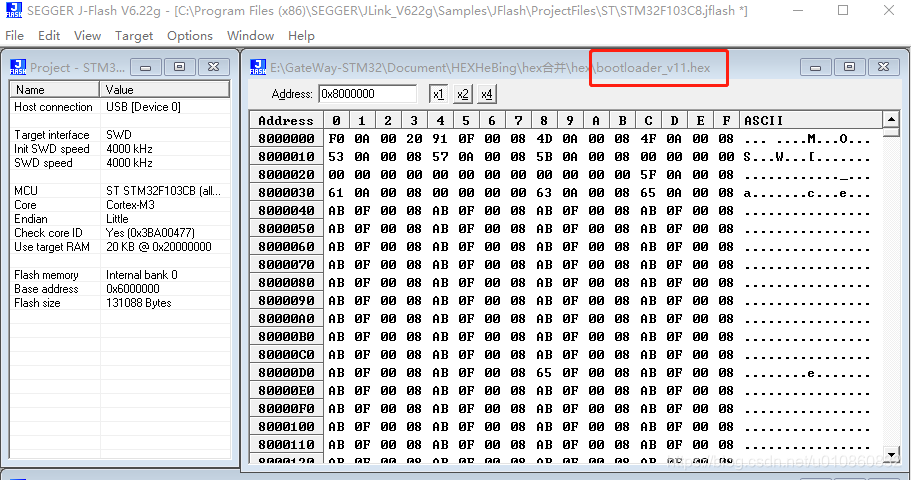Select the Target interface row

120,135
